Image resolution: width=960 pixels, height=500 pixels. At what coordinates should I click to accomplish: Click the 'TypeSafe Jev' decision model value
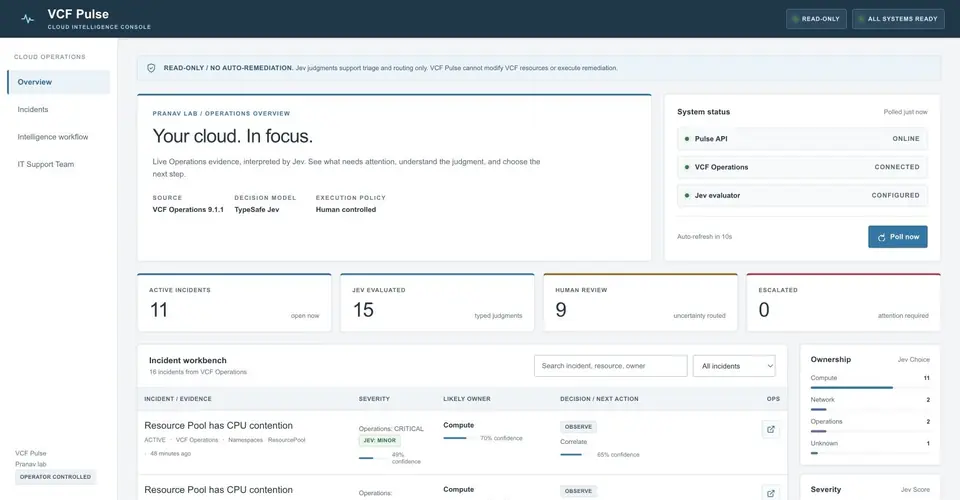tap(257, 209)
